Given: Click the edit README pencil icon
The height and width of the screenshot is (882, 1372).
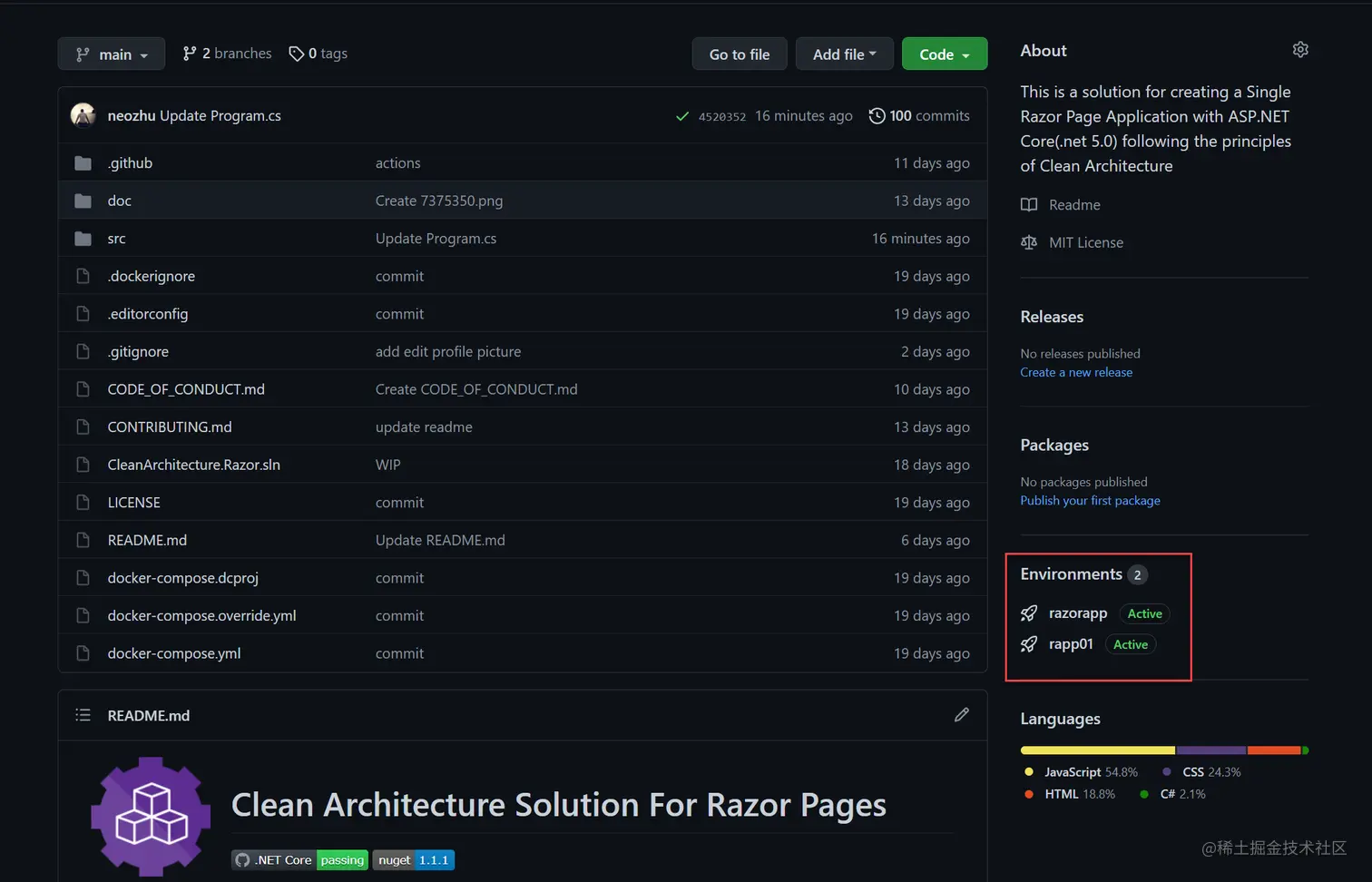Looking at the screenshot, I should tap(962, 715).
